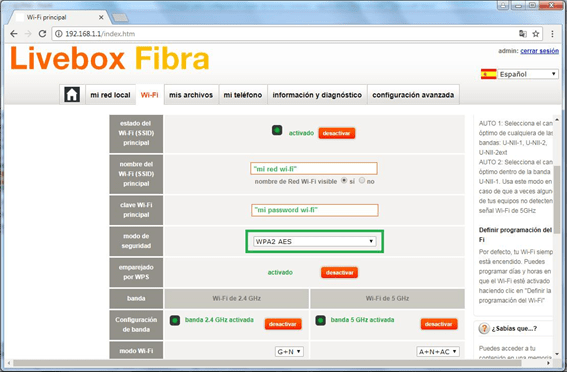Click the 'emparejado por WPS' row label

coord(136,272)
